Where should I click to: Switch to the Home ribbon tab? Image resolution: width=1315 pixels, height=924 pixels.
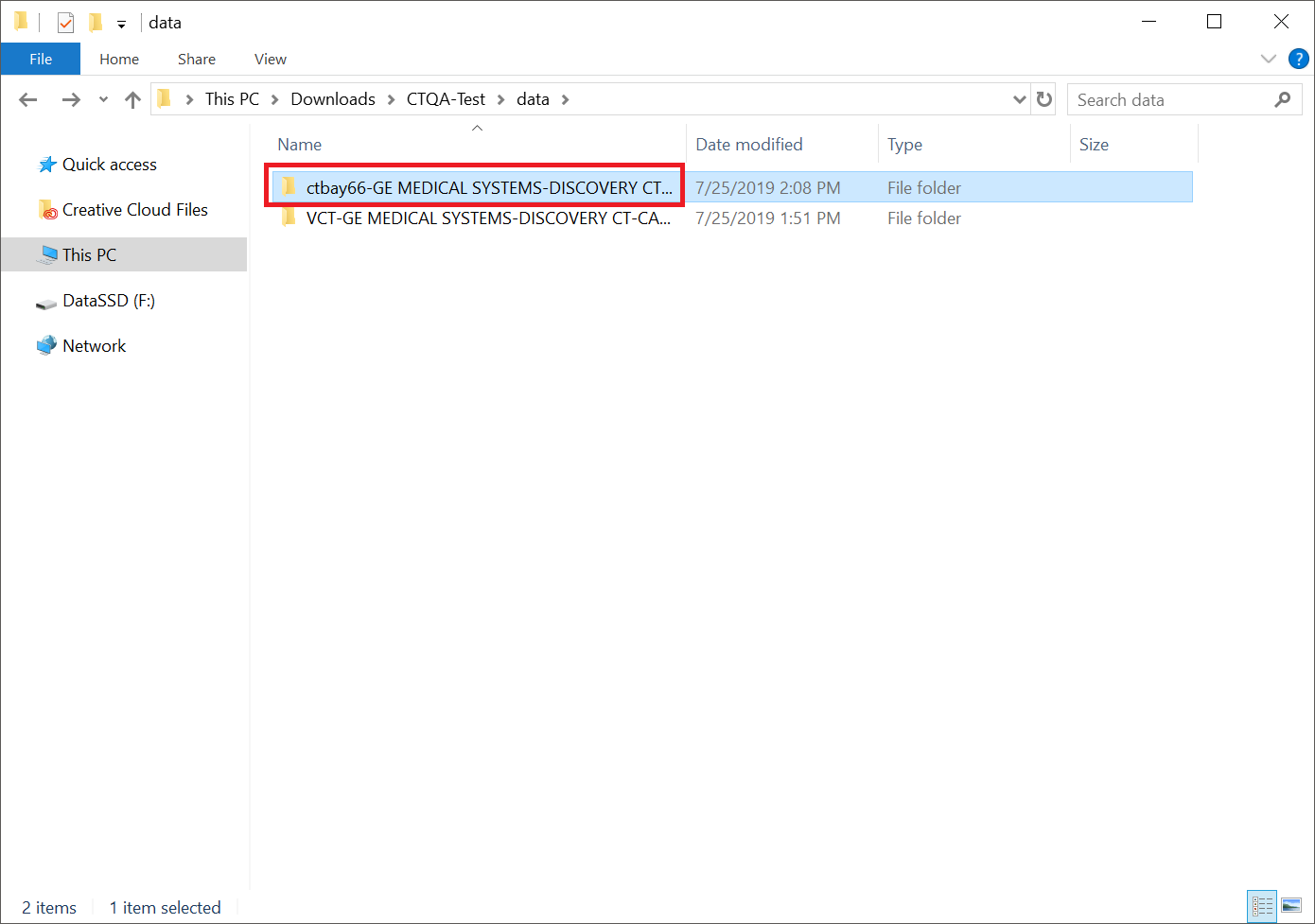pyautogui.click(x=119, y=59)
